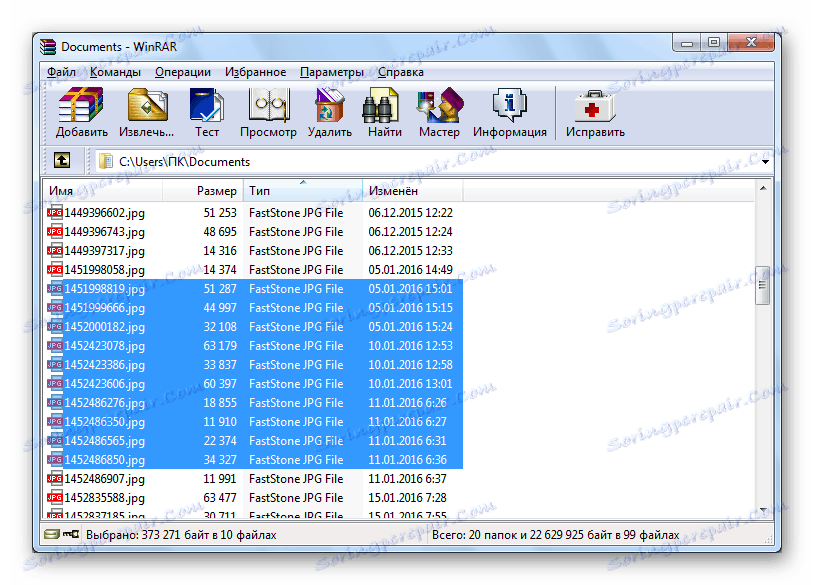Select file 1452486907.jpg

click(x=104, y=479)
